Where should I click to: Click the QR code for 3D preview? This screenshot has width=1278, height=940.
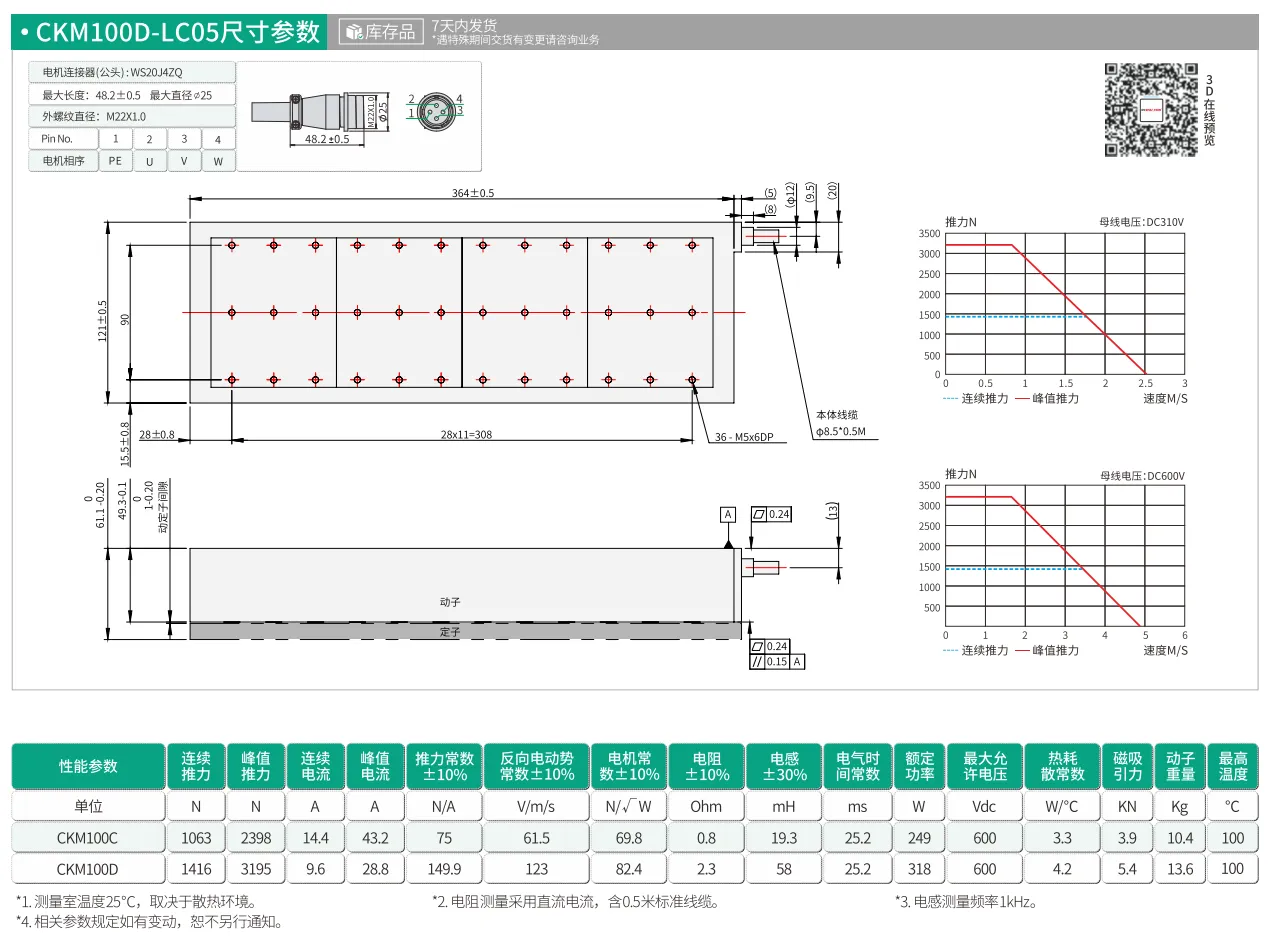pos(1150,109)
